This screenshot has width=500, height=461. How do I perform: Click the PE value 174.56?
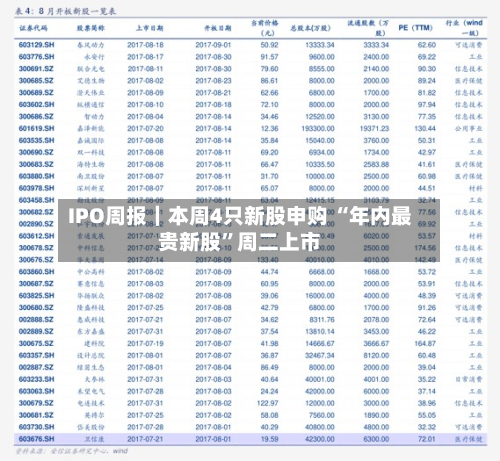point(425,248)
